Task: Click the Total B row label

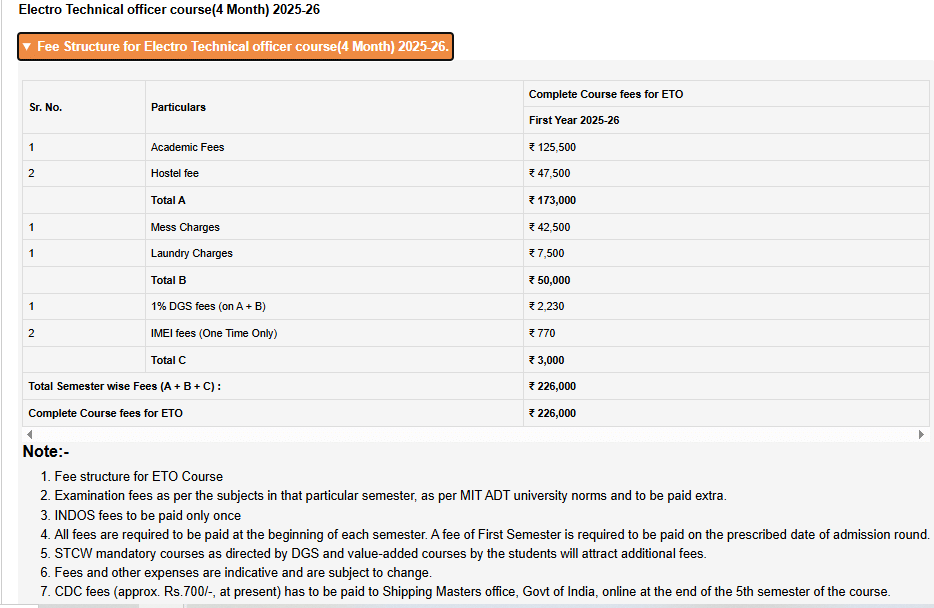Action: click(168, 280)
